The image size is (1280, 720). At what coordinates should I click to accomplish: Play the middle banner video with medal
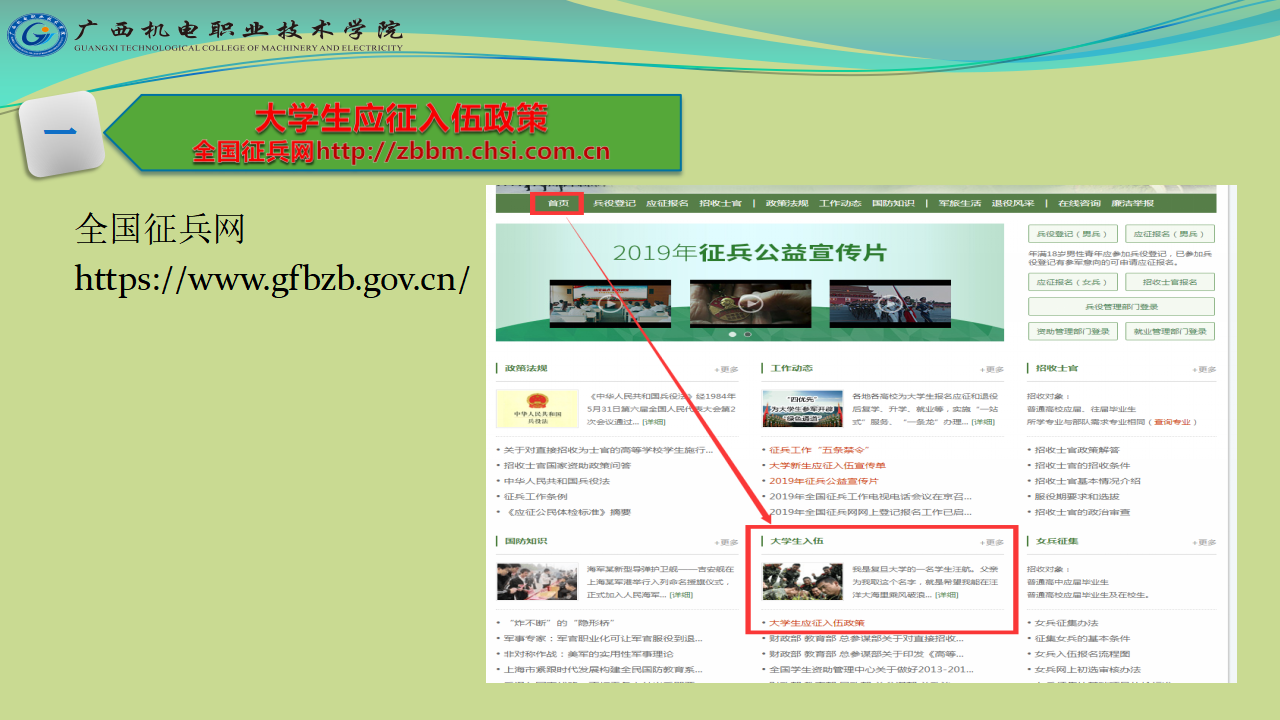click(x=750, y=303)
